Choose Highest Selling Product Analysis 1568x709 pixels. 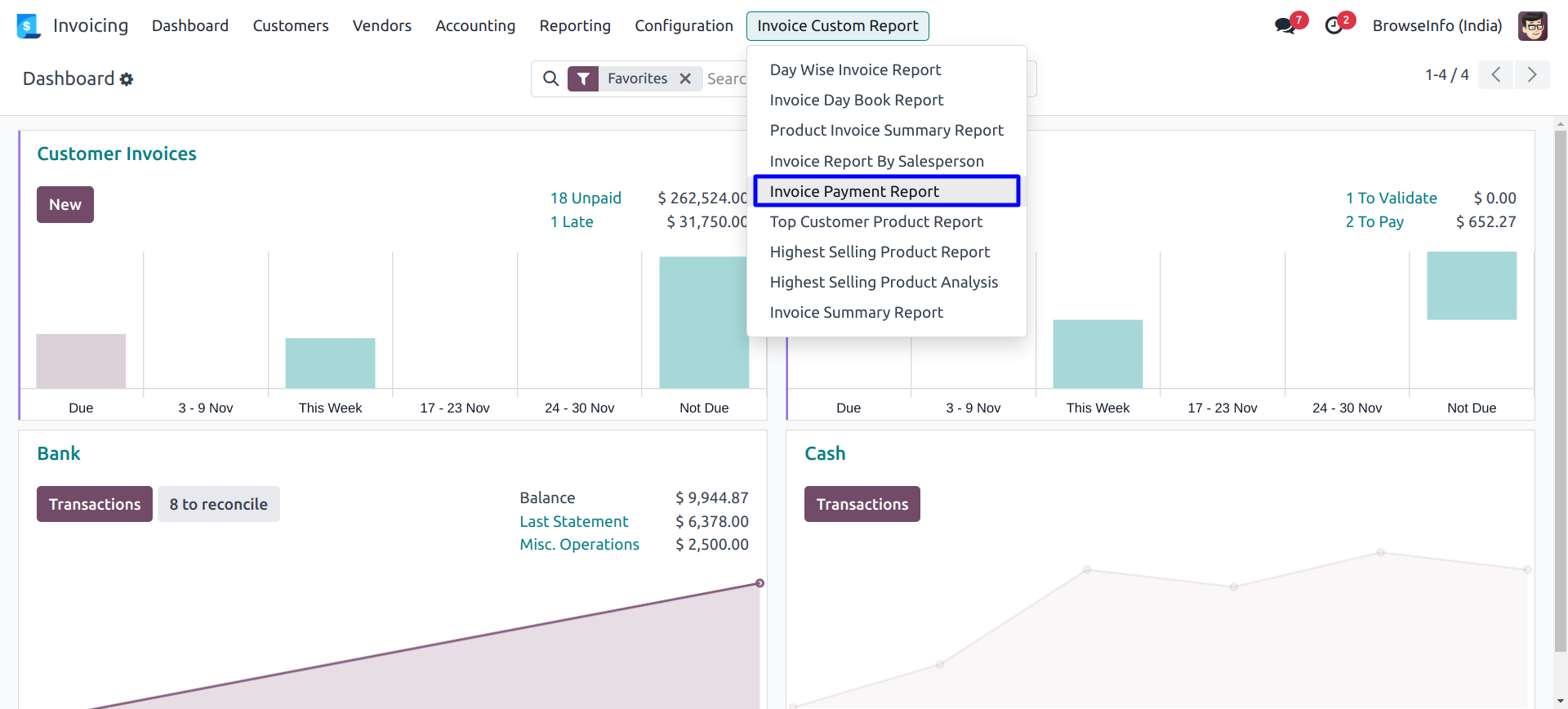pyautogui.click(x=884, y=282)
